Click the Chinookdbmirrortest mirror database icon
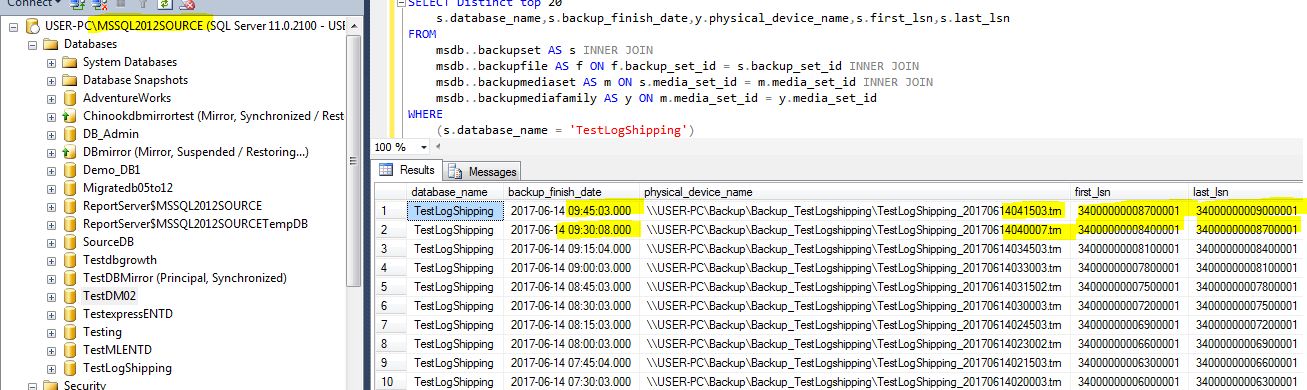The image size is (1307, 390). 70,116
